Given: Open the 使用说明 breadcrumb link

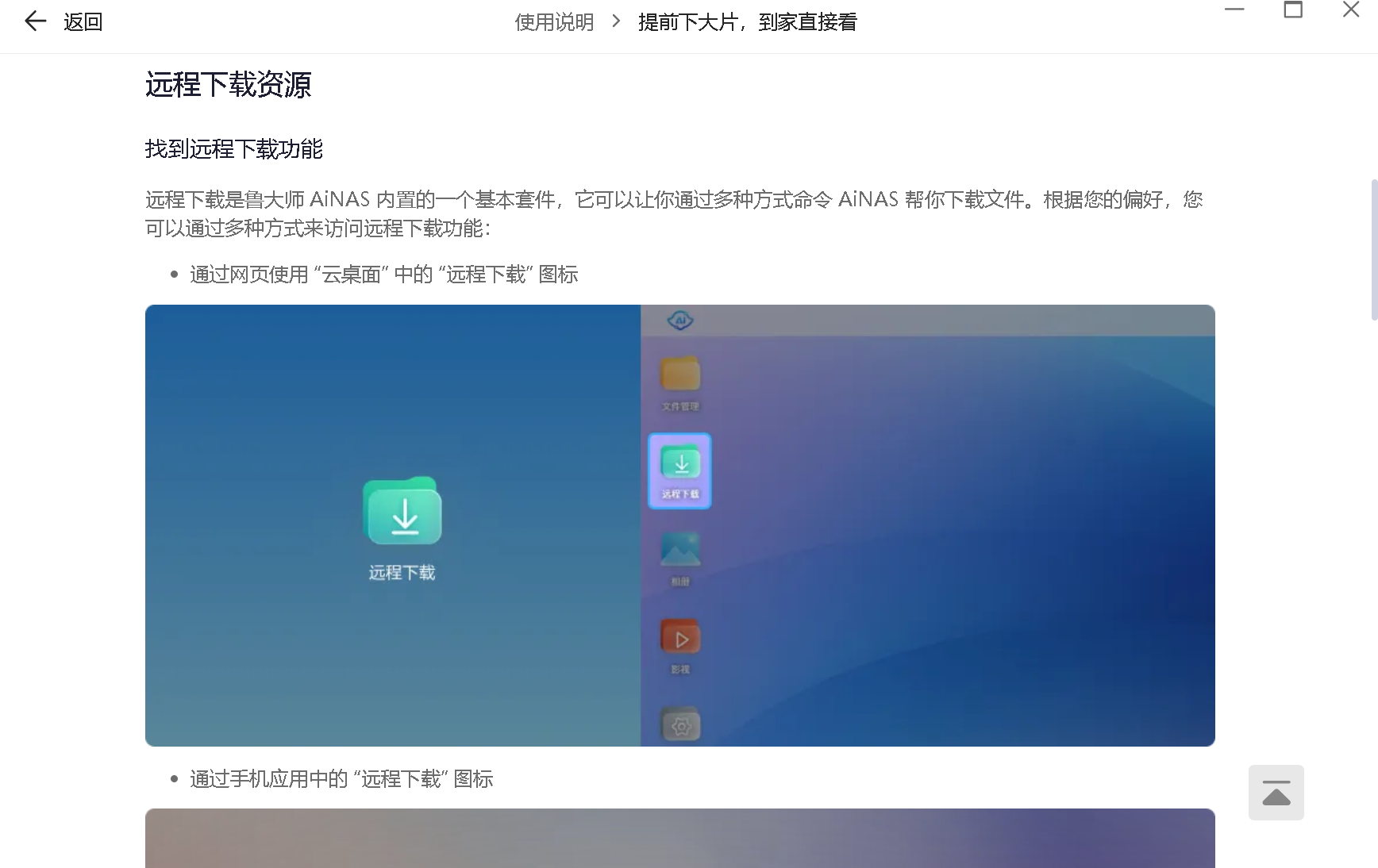Looking at the screenshot, I should (x=554, y=22).
